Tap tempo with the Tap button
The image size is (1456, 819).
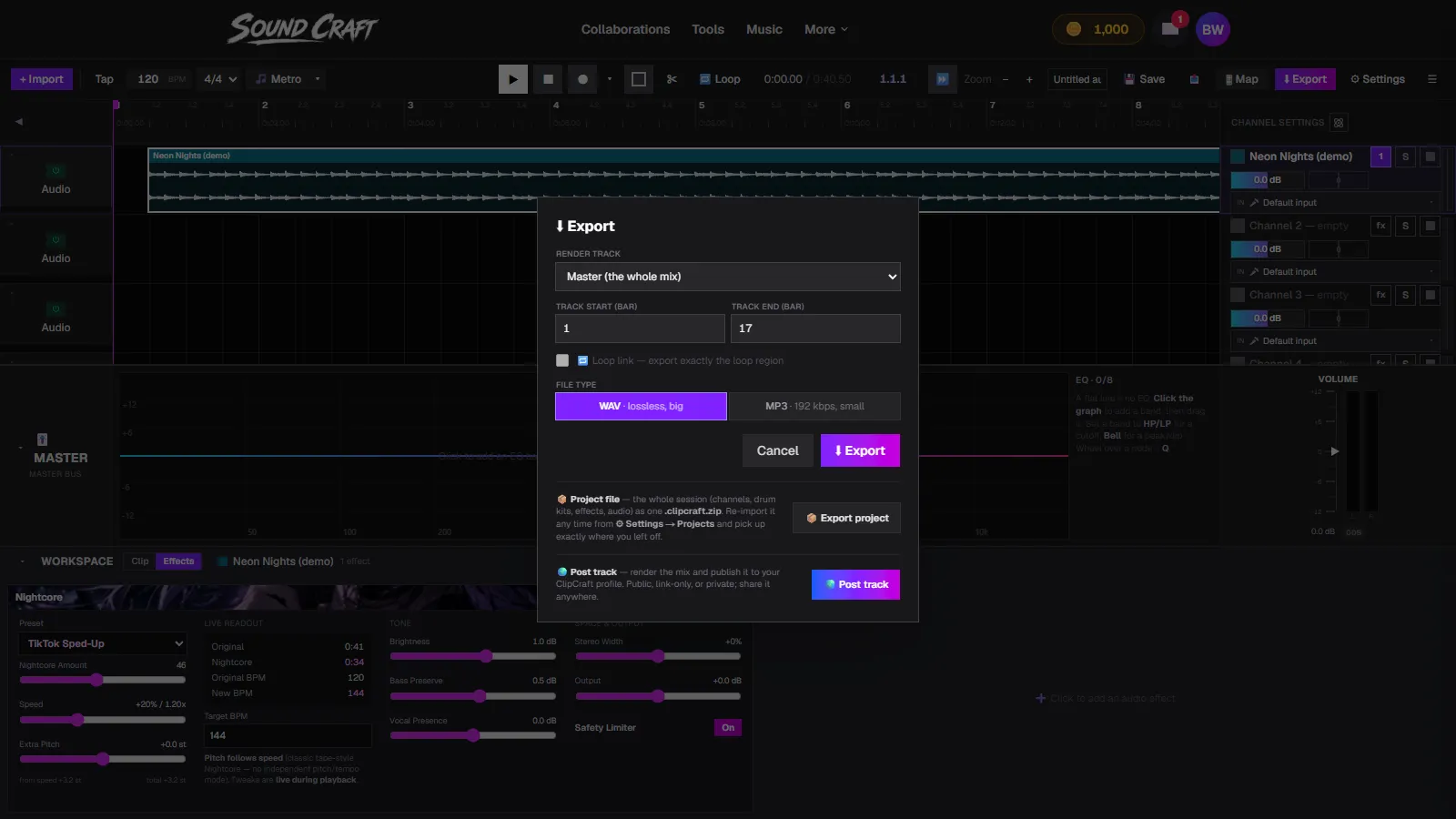coord(105,79)
